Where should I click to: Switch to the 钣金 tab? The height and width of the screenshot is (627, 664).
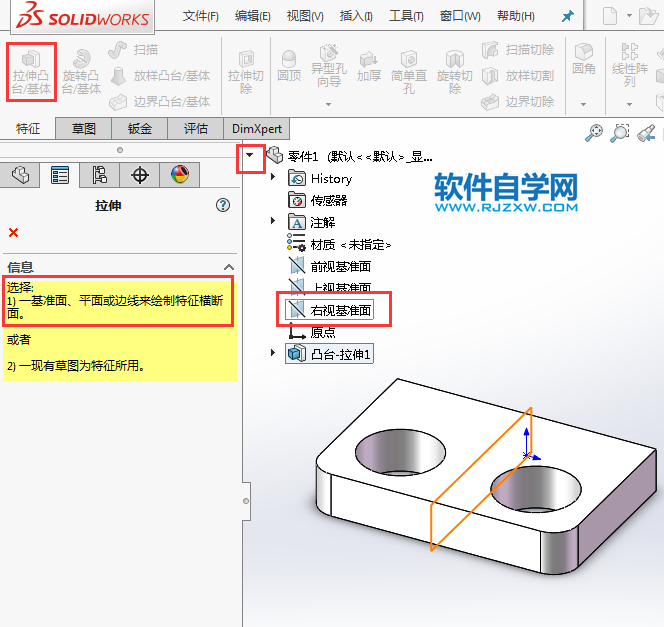pyautogui.click(x=140, y=129)
